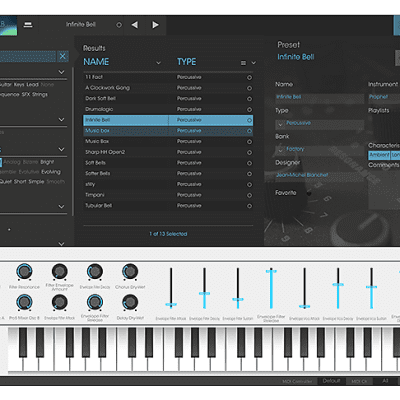Select the A Clockwork Gong preset
400x400 pixels.
[168, 88]
